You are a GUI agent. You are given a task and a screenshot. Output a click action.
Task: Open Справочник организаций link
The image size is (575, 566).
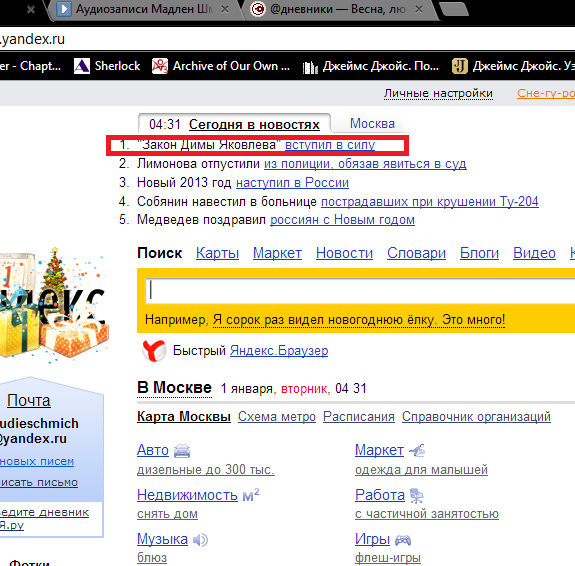click(x=476, y=417)
